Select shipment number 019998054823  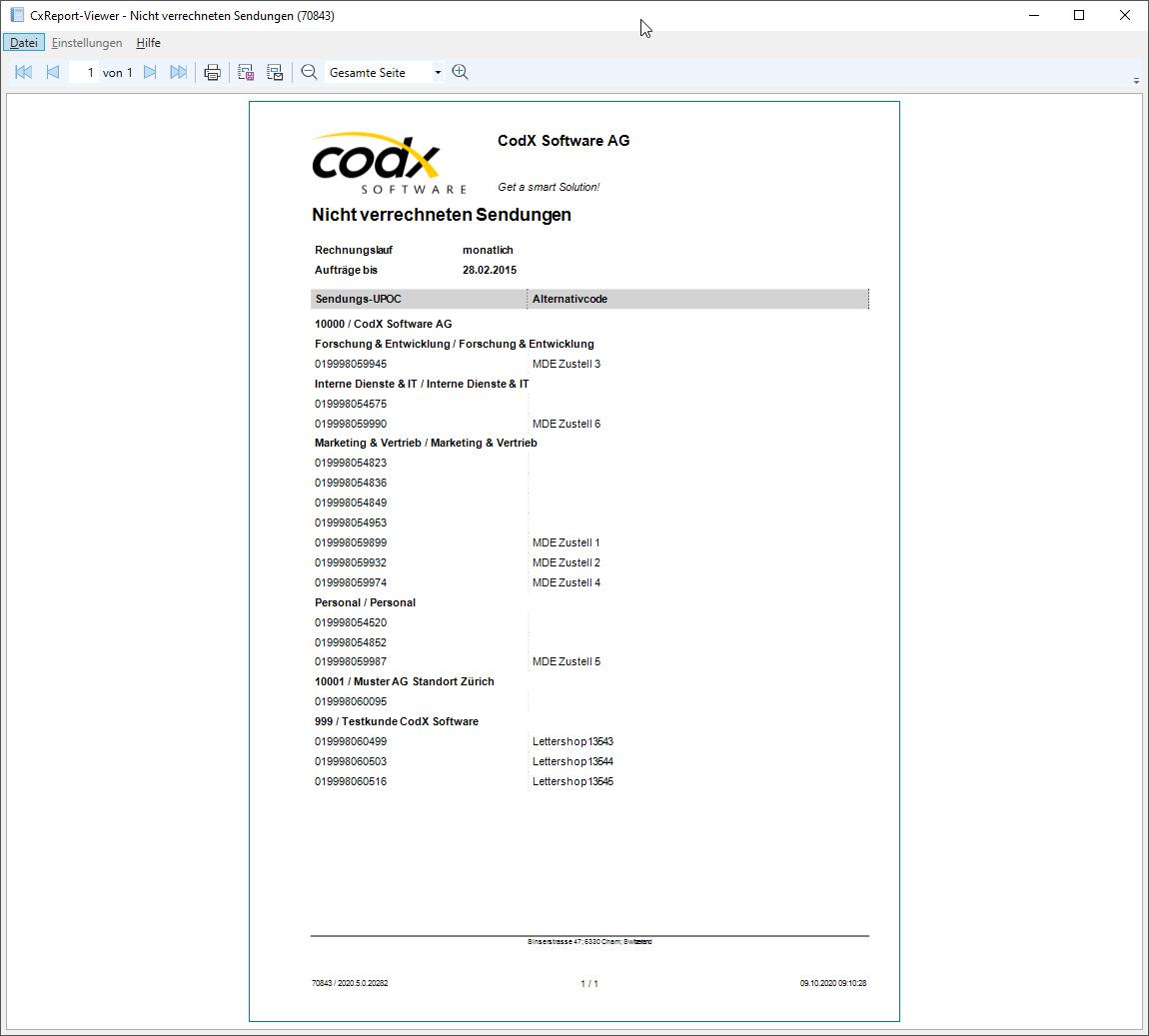pos(351,463)
